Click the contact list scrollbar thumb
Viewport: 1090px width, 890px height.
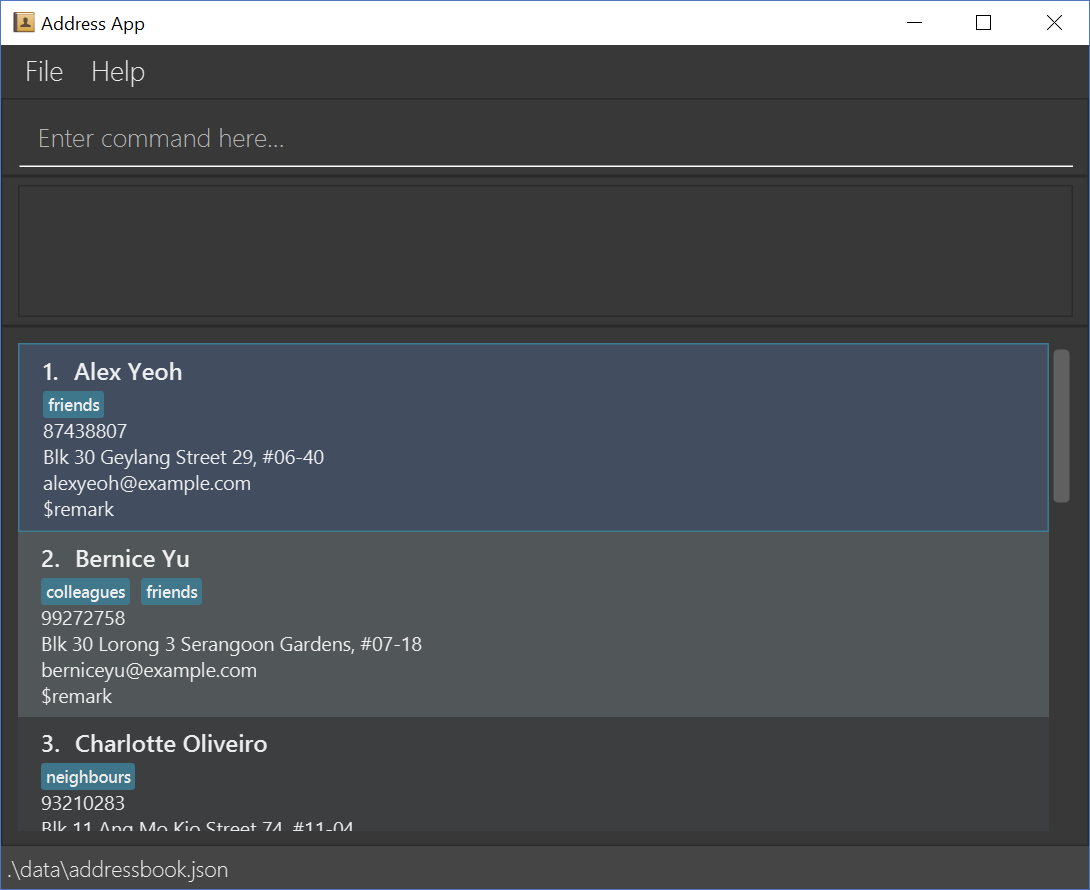(1061, 425)
